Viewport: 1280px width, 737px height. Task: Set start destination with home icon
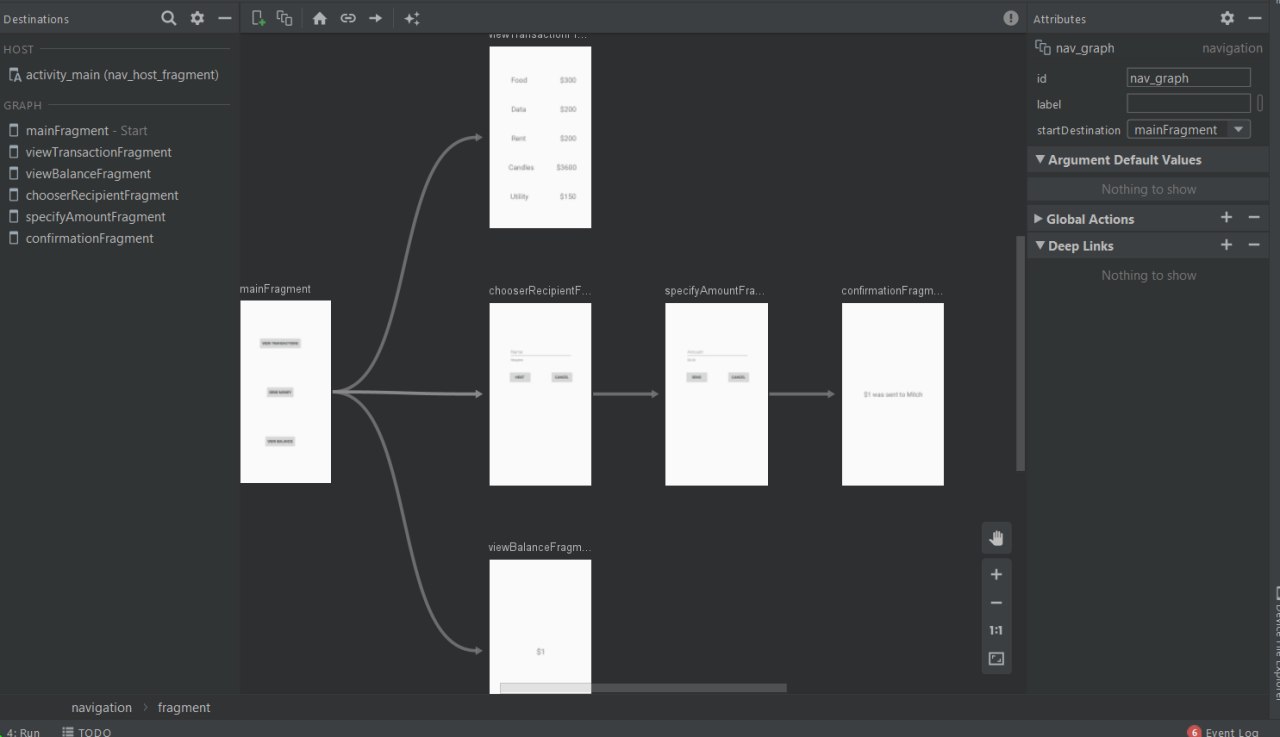coord(320,18)
